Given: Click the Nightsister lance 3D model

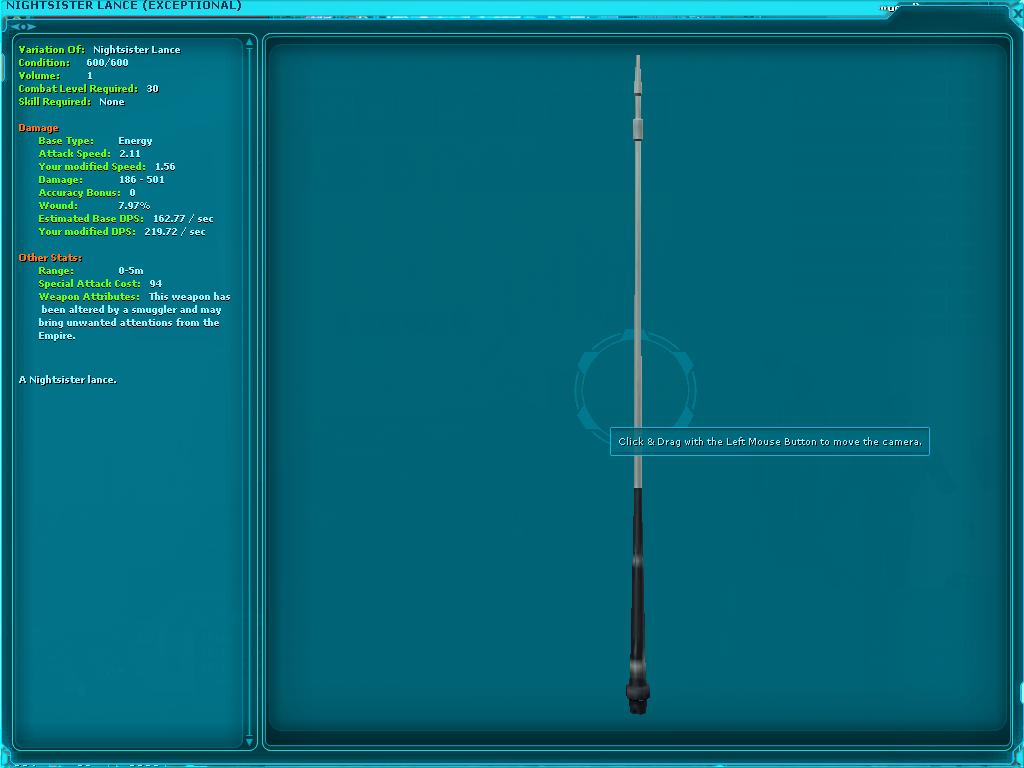Looking at the screenshot, I should (x=638, y=384).
